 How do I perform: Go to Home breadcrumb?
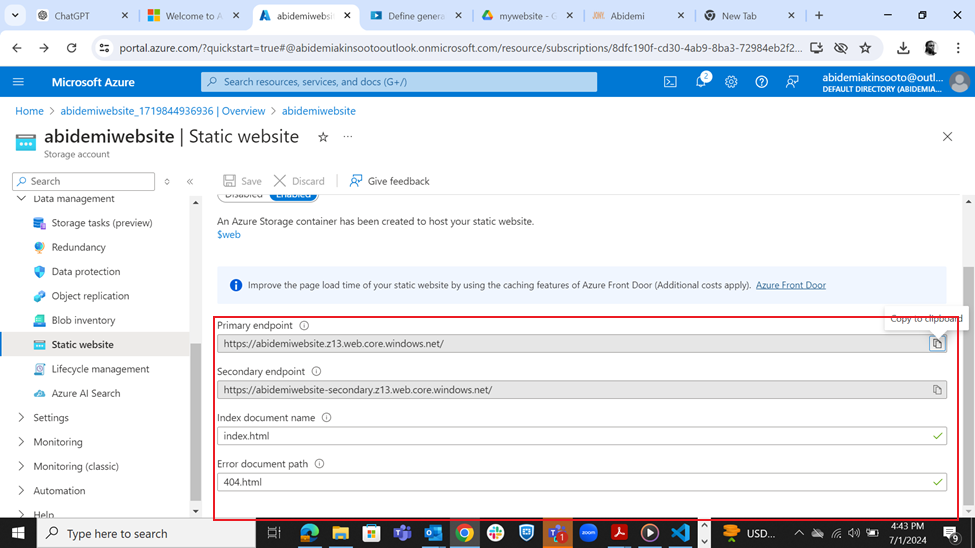click(x=29, y=111)
